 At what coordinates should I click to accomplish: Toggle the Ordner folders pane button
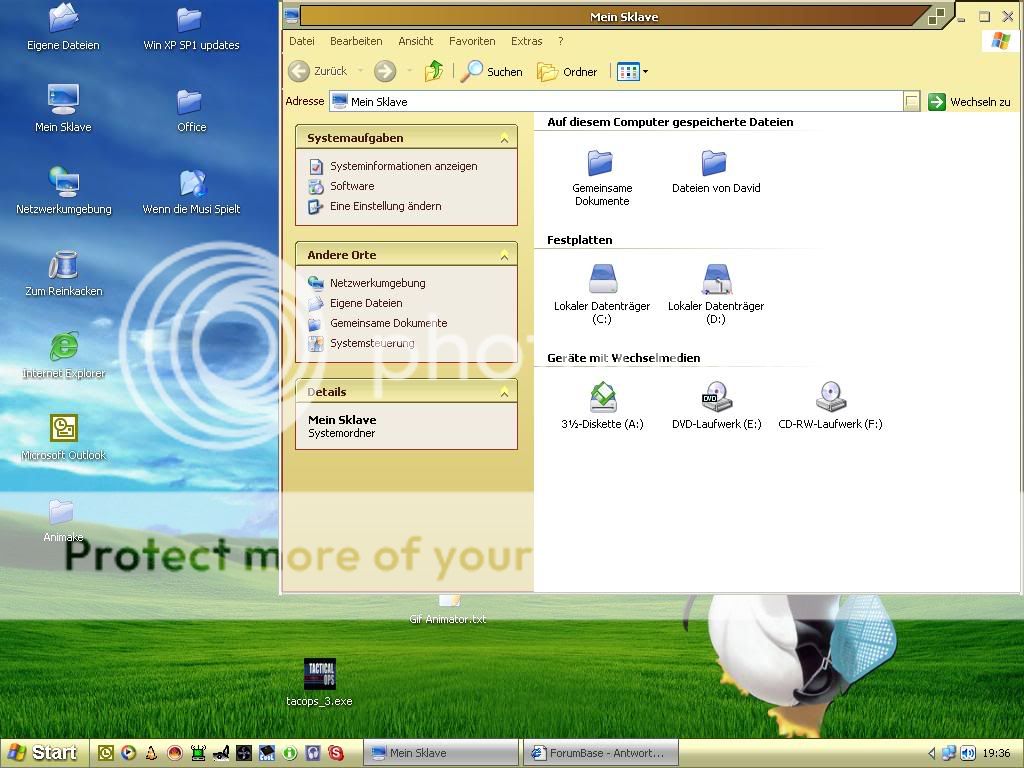(567, 71)
